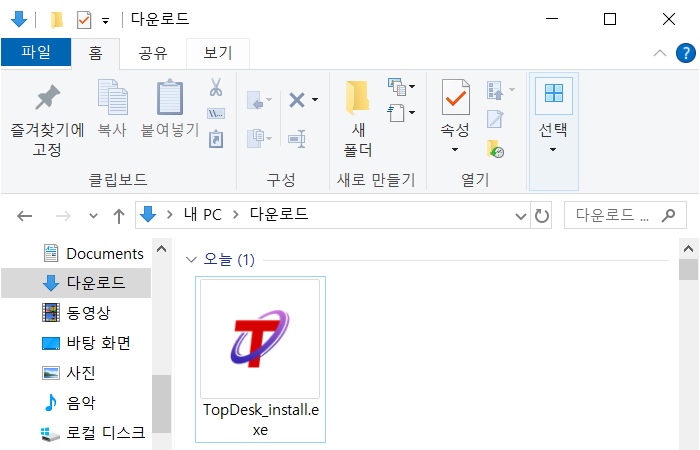Image resolution: width=700 pixels, height=450 pixels.
Task: Click the Paste (붙여넣기) clipboard icon
Action: (170, 97)
